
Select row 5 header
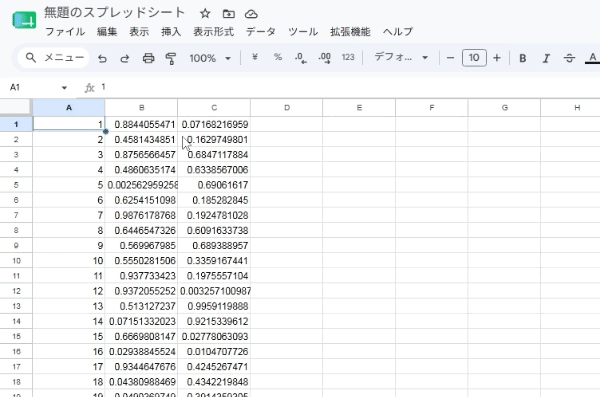[16, 185]
